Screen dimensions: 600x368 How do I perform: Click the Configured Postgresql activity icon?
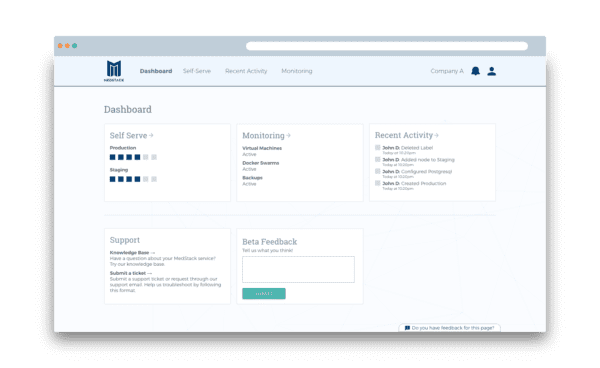tap(378, 171)
